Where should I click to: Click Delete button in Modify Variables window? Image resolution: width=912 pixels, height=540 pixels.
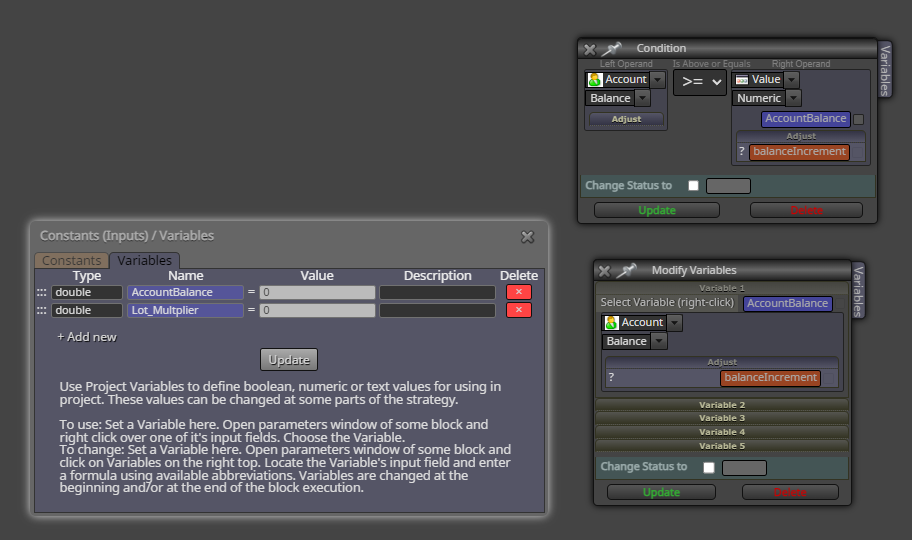coord(790,492)
